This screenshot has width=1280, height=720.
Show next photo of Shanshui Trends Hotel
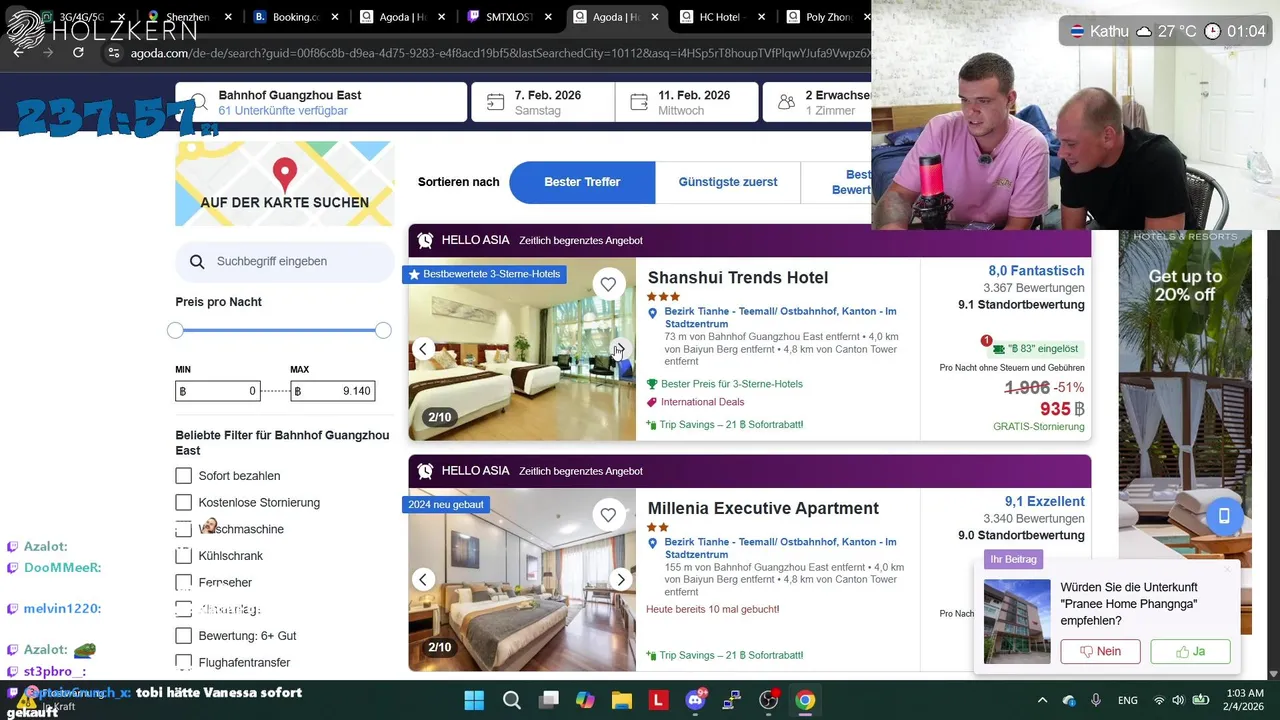(x=620, y=349)
